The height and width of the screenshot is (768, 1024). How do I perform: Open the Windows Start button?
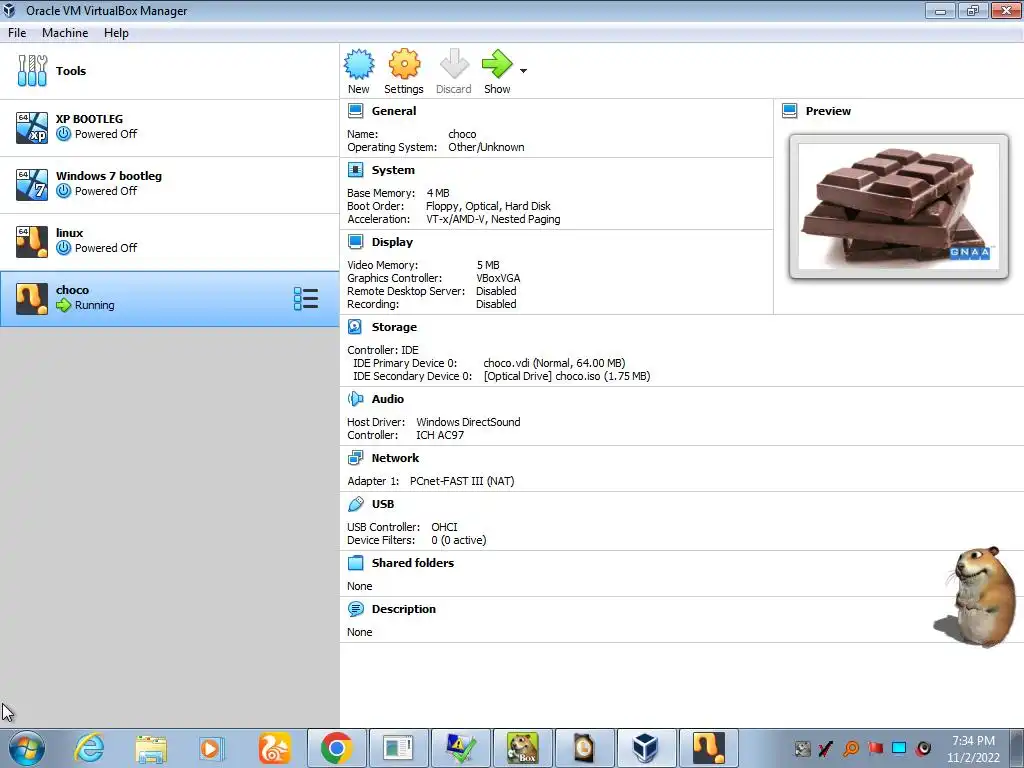27,748
